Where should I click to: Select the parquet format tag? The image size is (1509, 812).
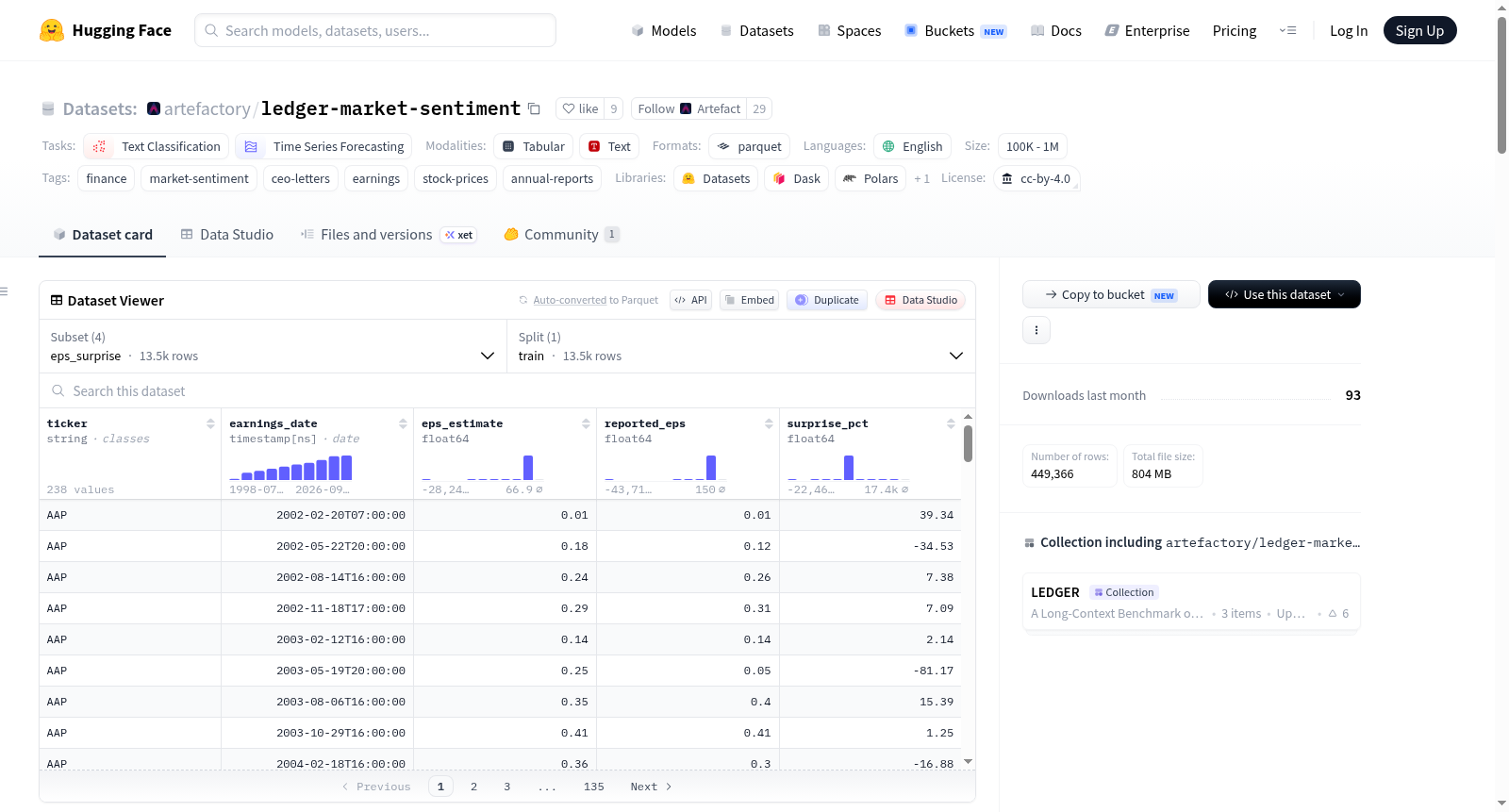(x=750, y=146)
